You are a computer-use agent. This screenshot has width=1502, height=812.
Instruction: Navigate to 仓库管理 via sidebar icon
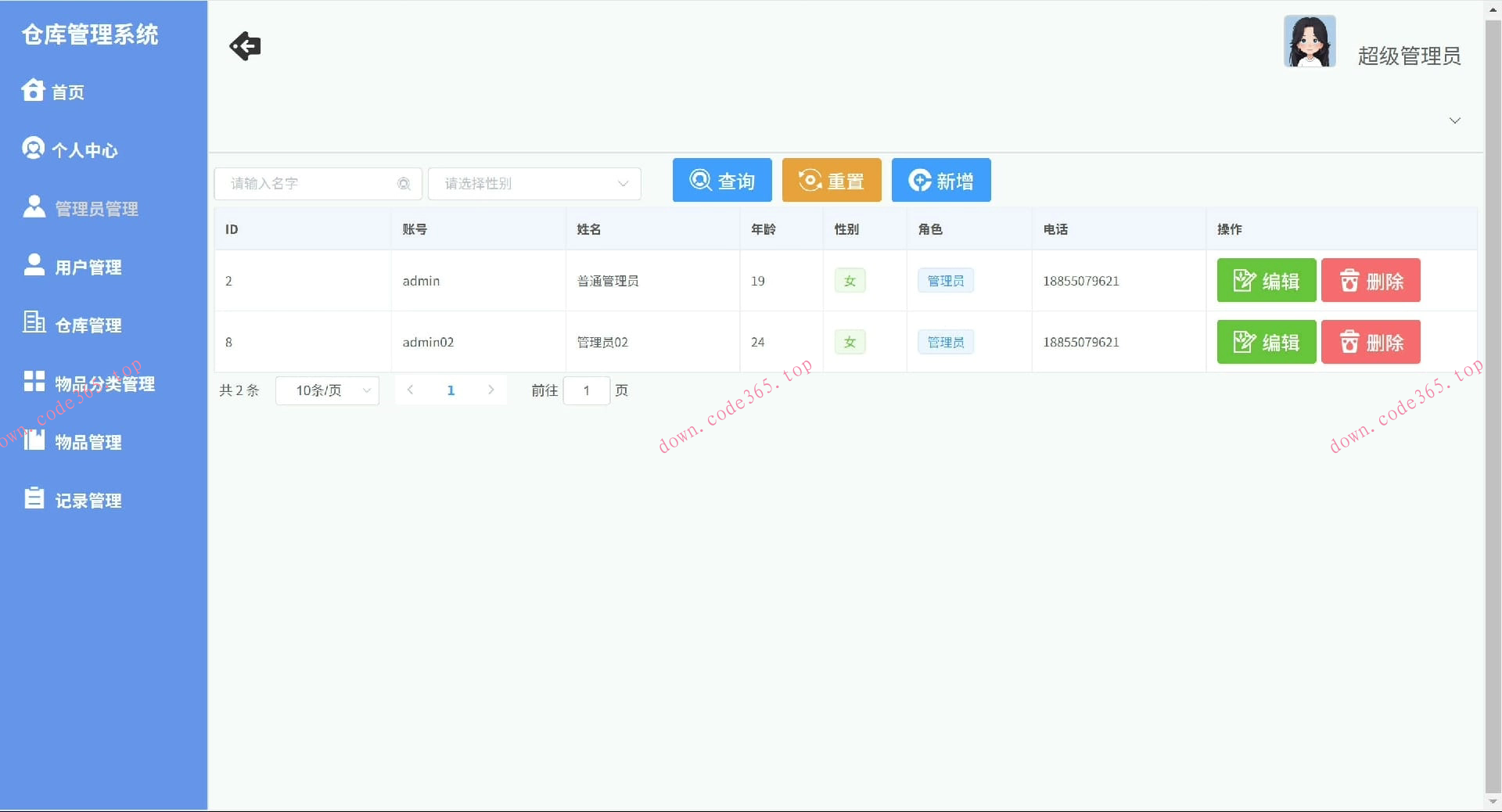coord(88,325)
